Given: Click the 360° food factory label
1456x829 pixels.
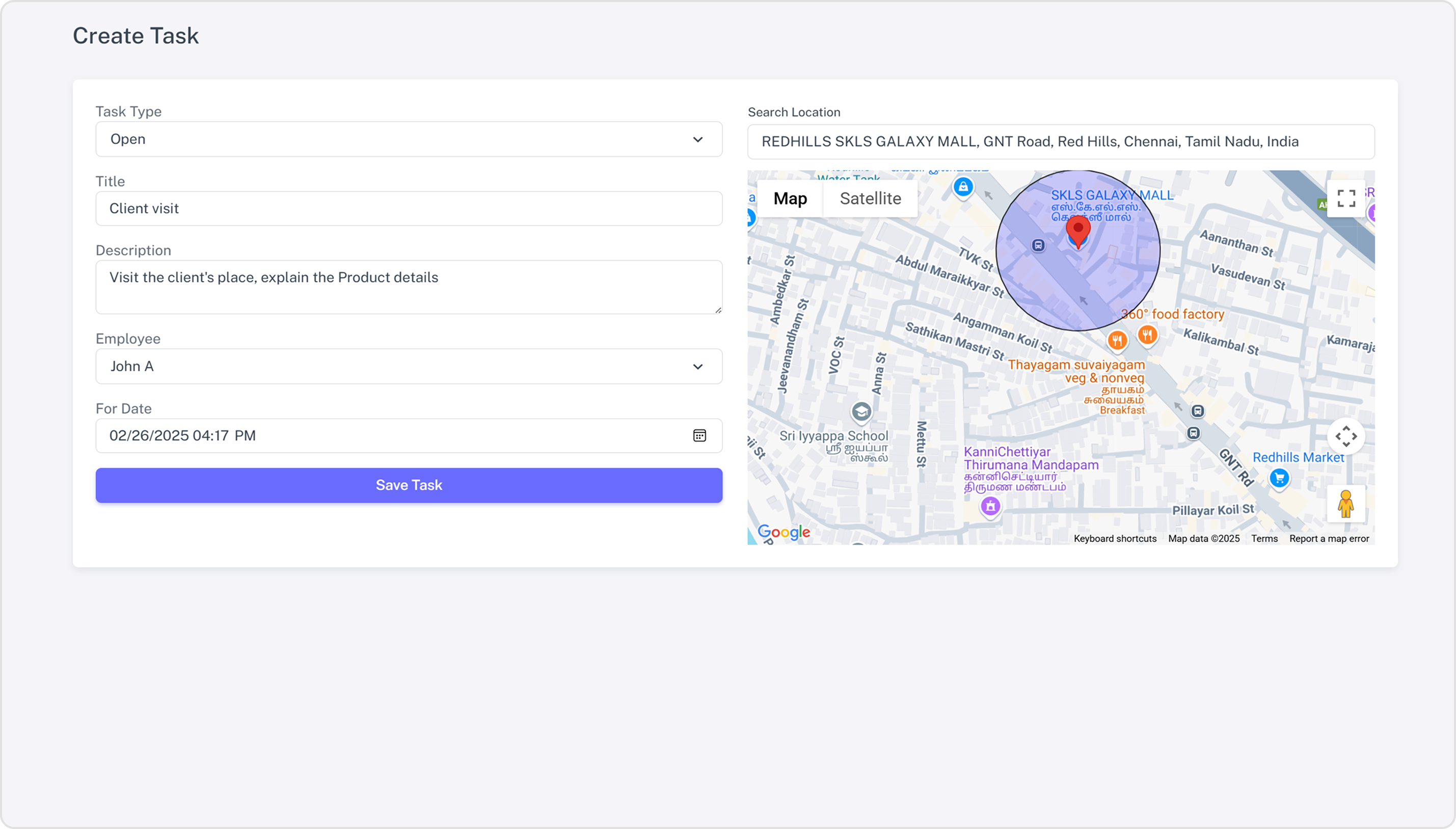Looking at the screenshot, I should tap(1172, 314).
